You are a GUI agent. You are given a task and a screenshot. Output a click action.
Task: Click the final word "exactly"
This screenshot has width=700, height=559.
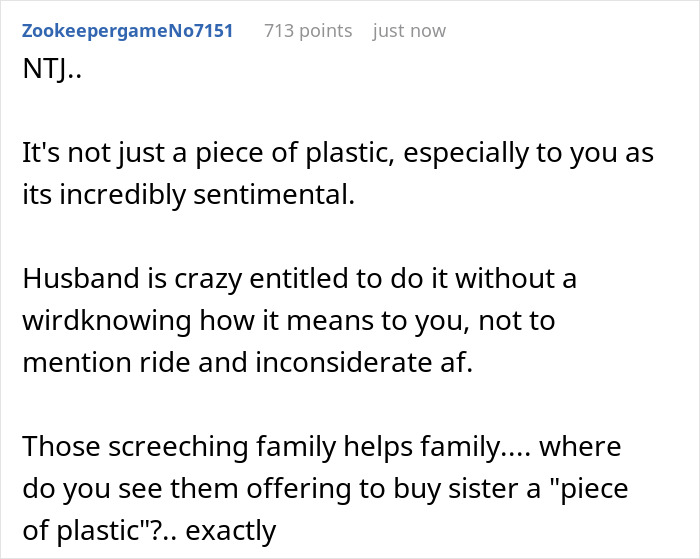tap(223, 529)
